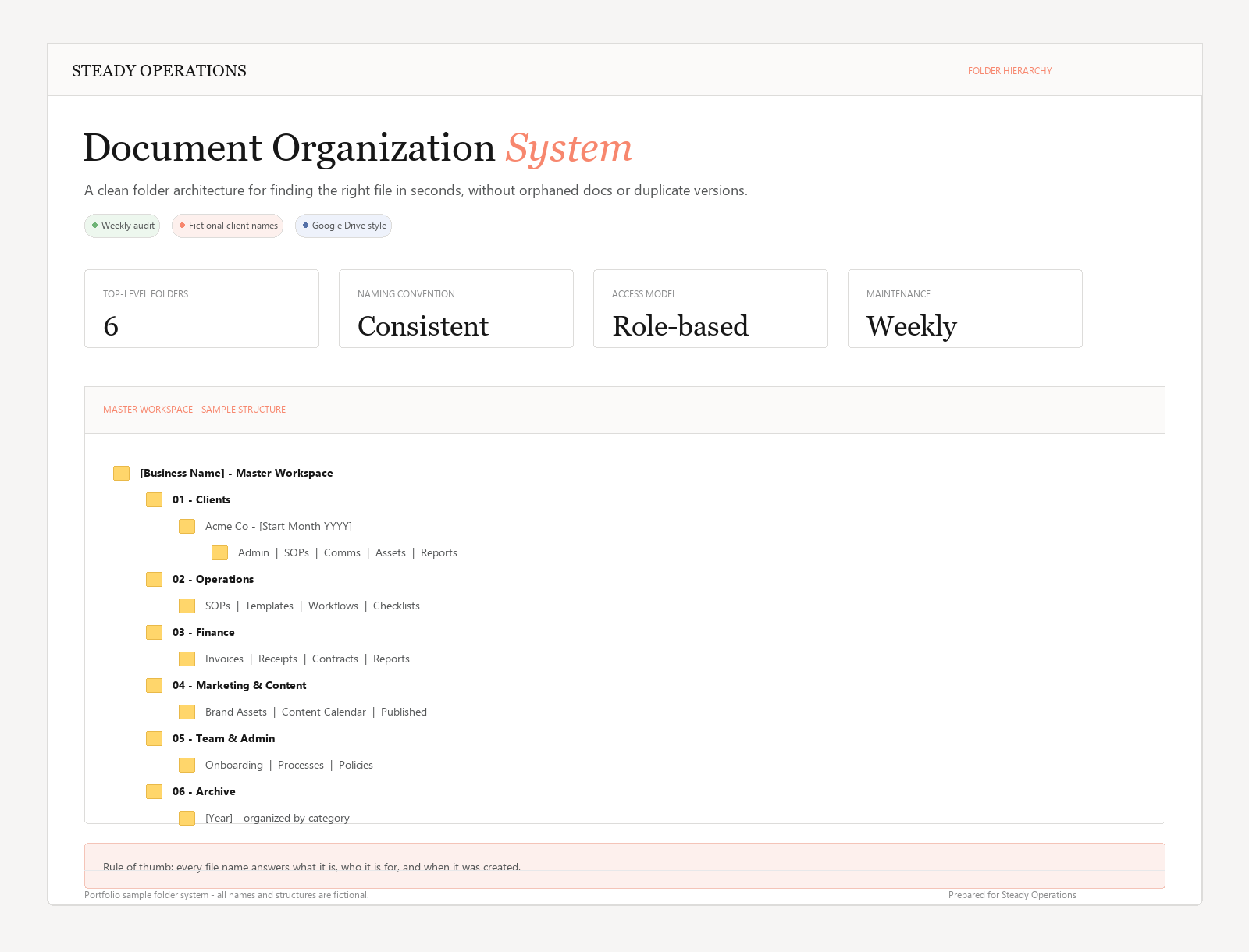
Task: Click 'Policies' under Team & Admin
Action: coord(356,765)
